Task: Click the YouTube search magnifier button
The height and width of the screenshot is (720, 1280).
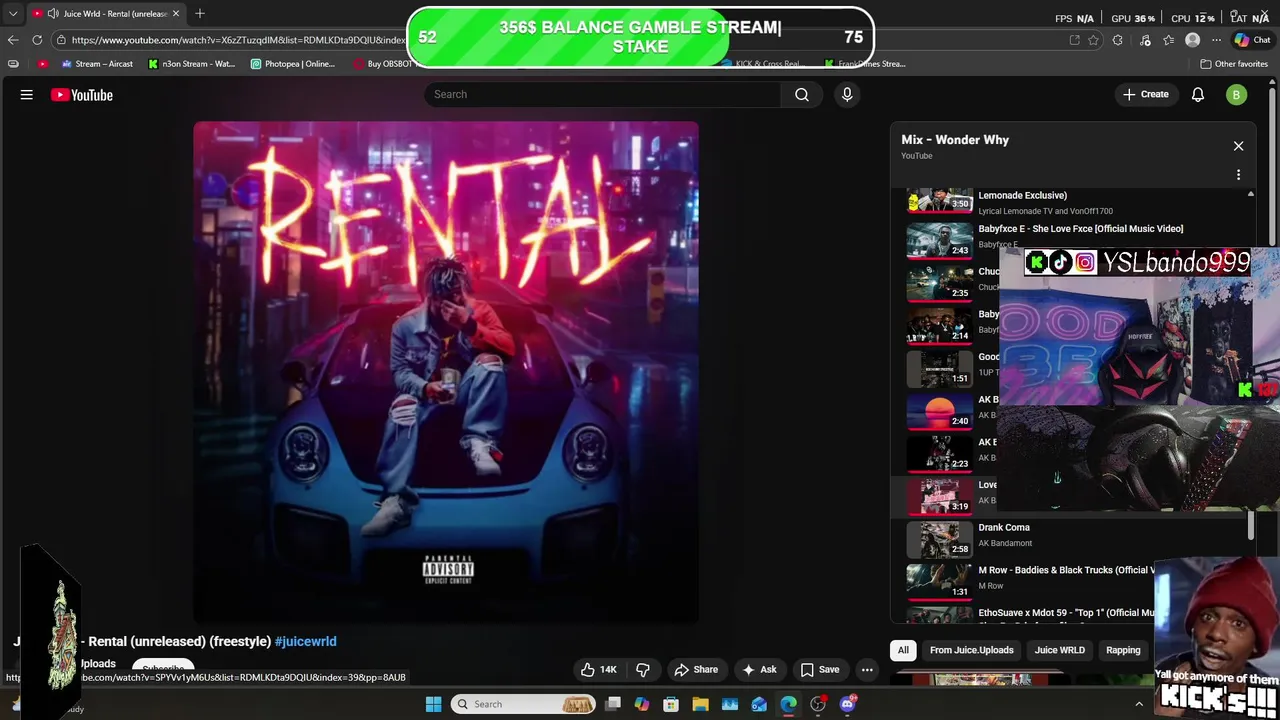Action: [x=802, y=94]
